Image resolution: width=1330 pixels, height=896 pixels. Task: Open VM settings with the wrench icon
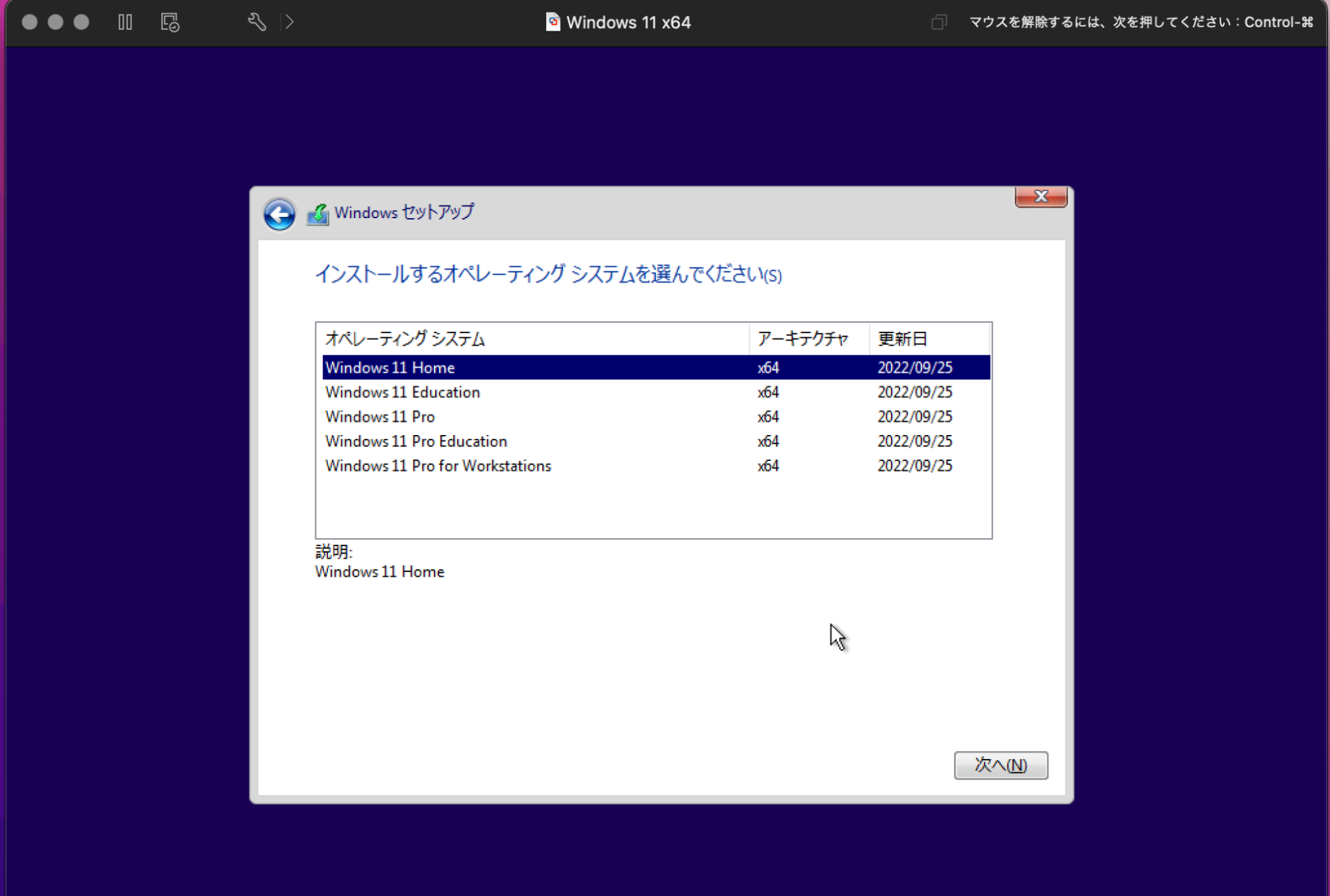(257, 22)
